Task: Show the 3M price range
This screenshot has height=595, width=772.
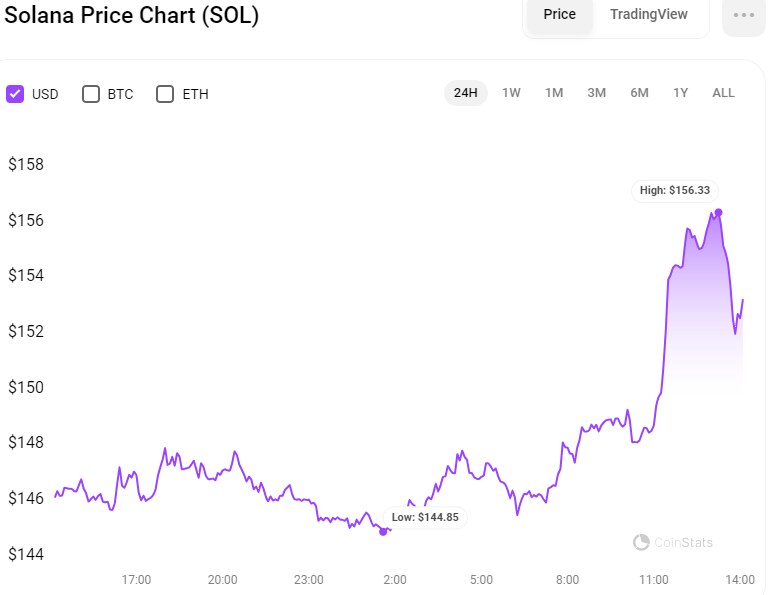Action: pyautogui.click(x=596, y=93)
